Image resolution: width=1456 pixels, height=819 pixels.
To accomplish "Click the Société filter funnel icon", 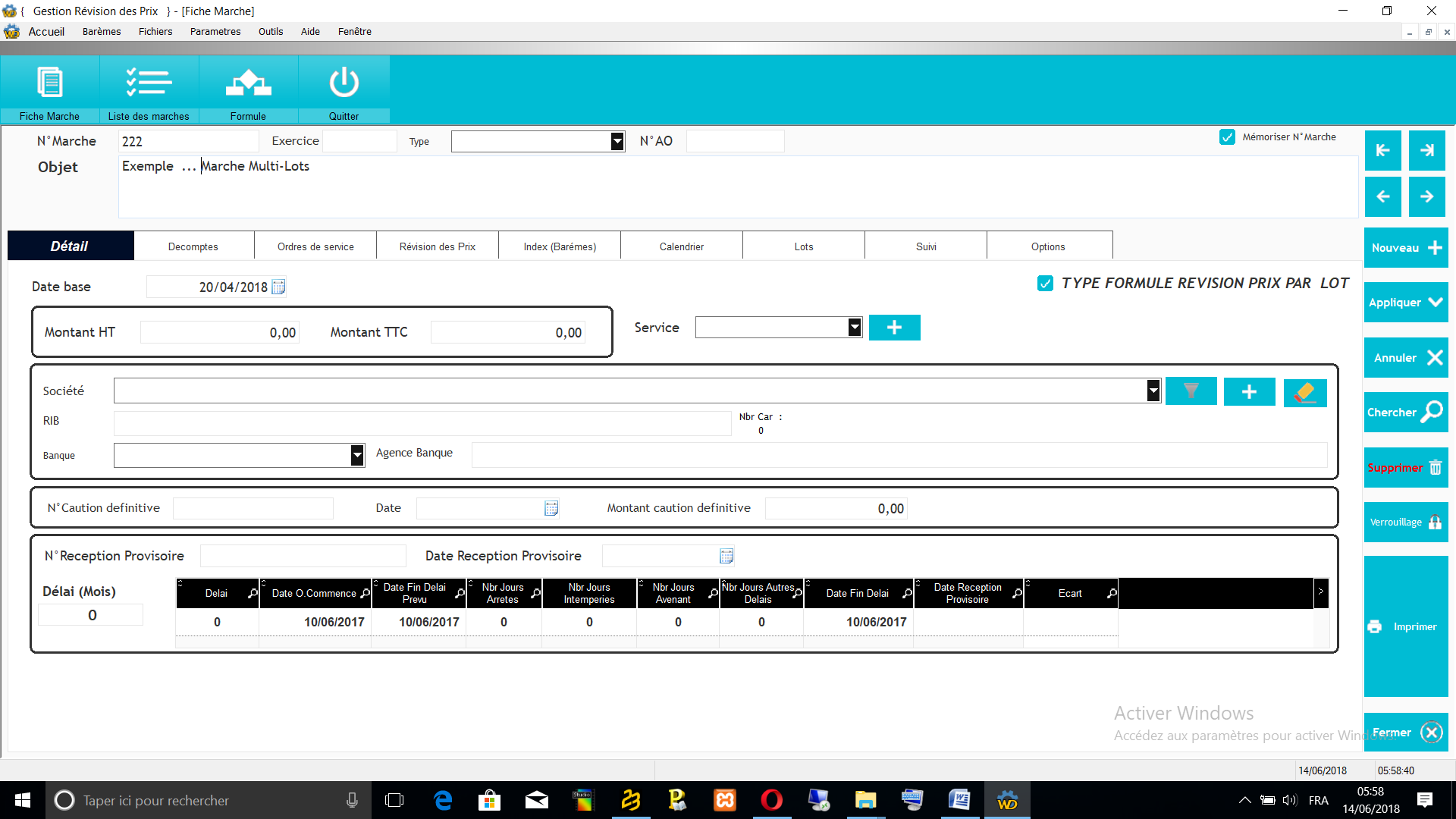I will (1191, 391).
